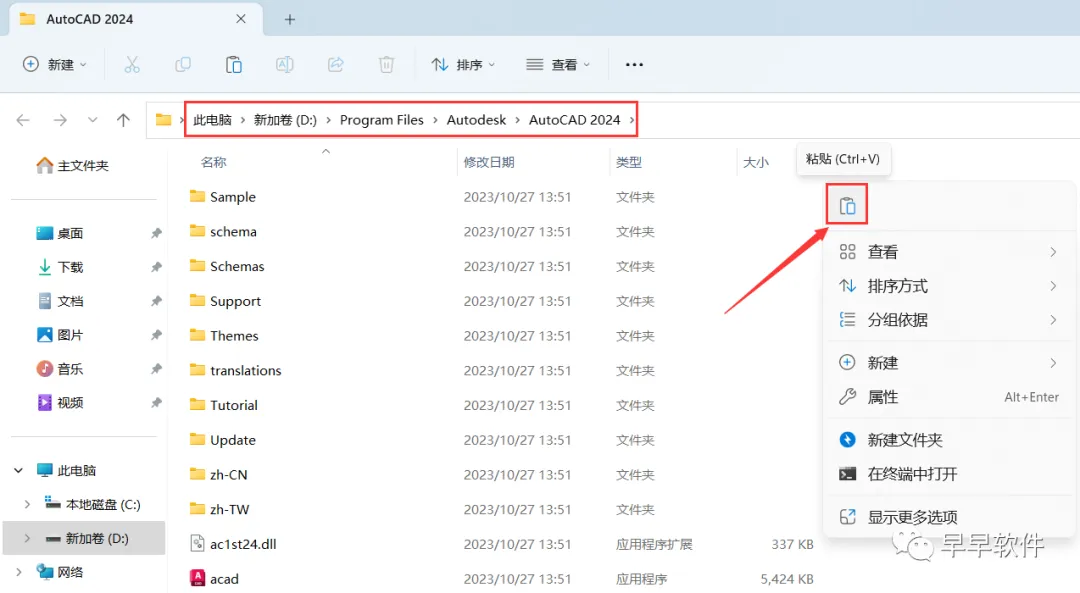Open the three-dots more options menu
This screenshot has width=1080, height=593.
[x=634, y=65]
